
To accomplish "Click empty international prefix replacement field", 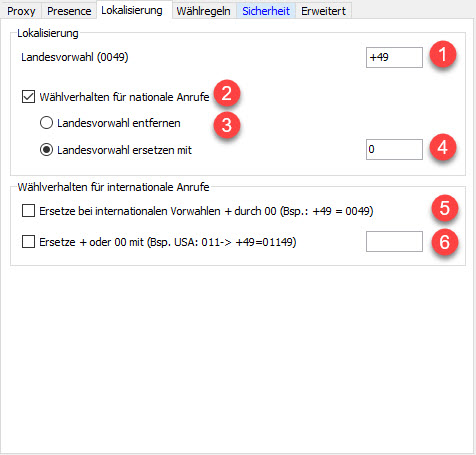I will coord(394,241).
